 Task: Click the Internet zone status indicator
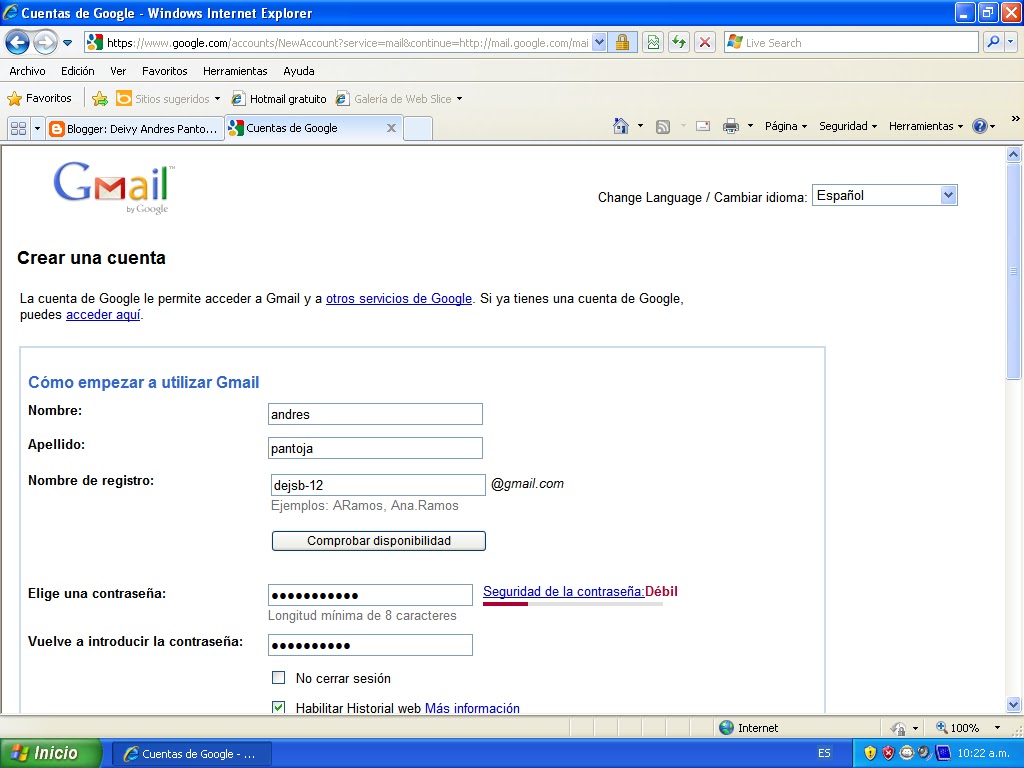pos(748,728)
